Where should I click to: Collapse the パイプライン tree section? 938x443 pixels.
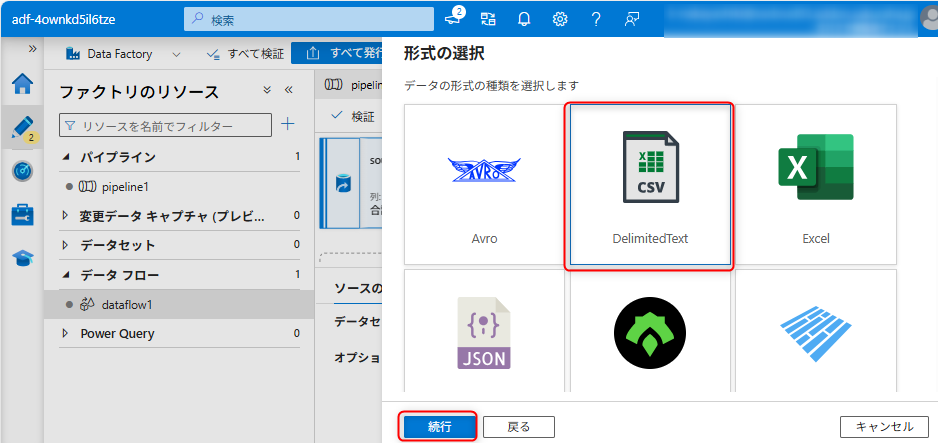[x=65, y=157]
